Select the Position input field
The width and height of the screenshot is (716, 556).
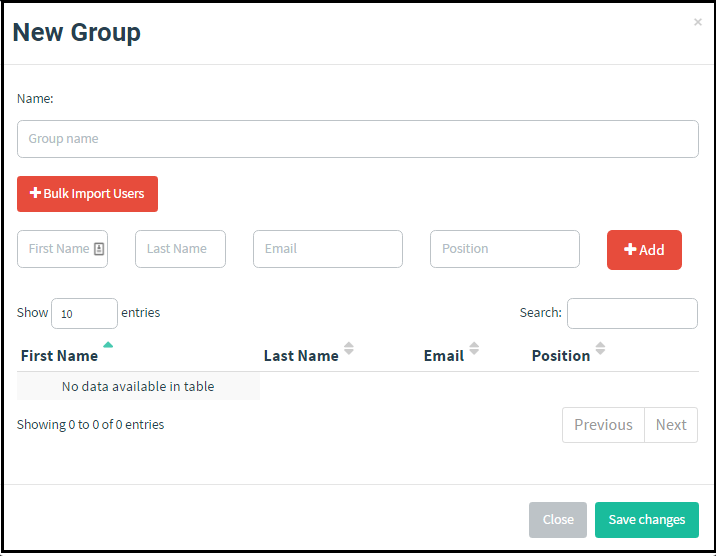504,249
